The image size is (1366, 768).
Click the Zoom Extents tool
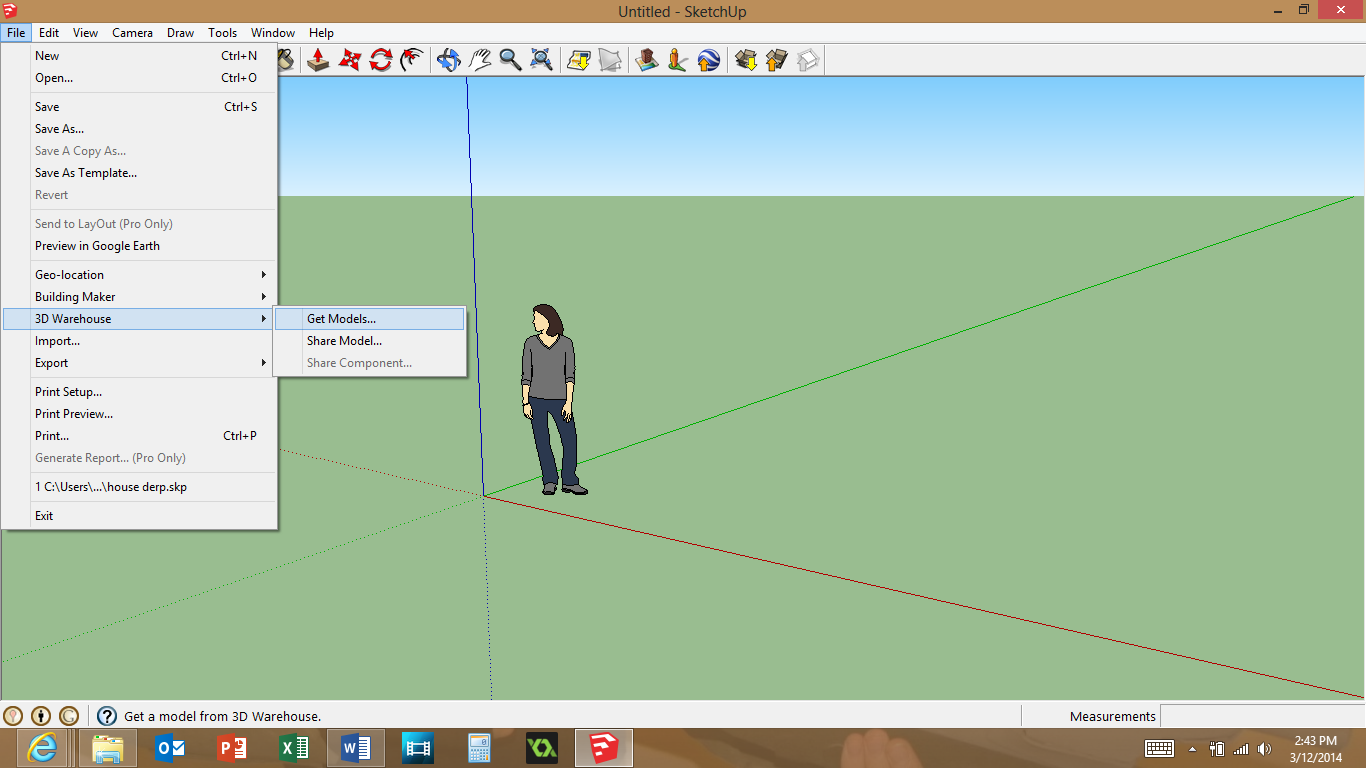point(541,60)
